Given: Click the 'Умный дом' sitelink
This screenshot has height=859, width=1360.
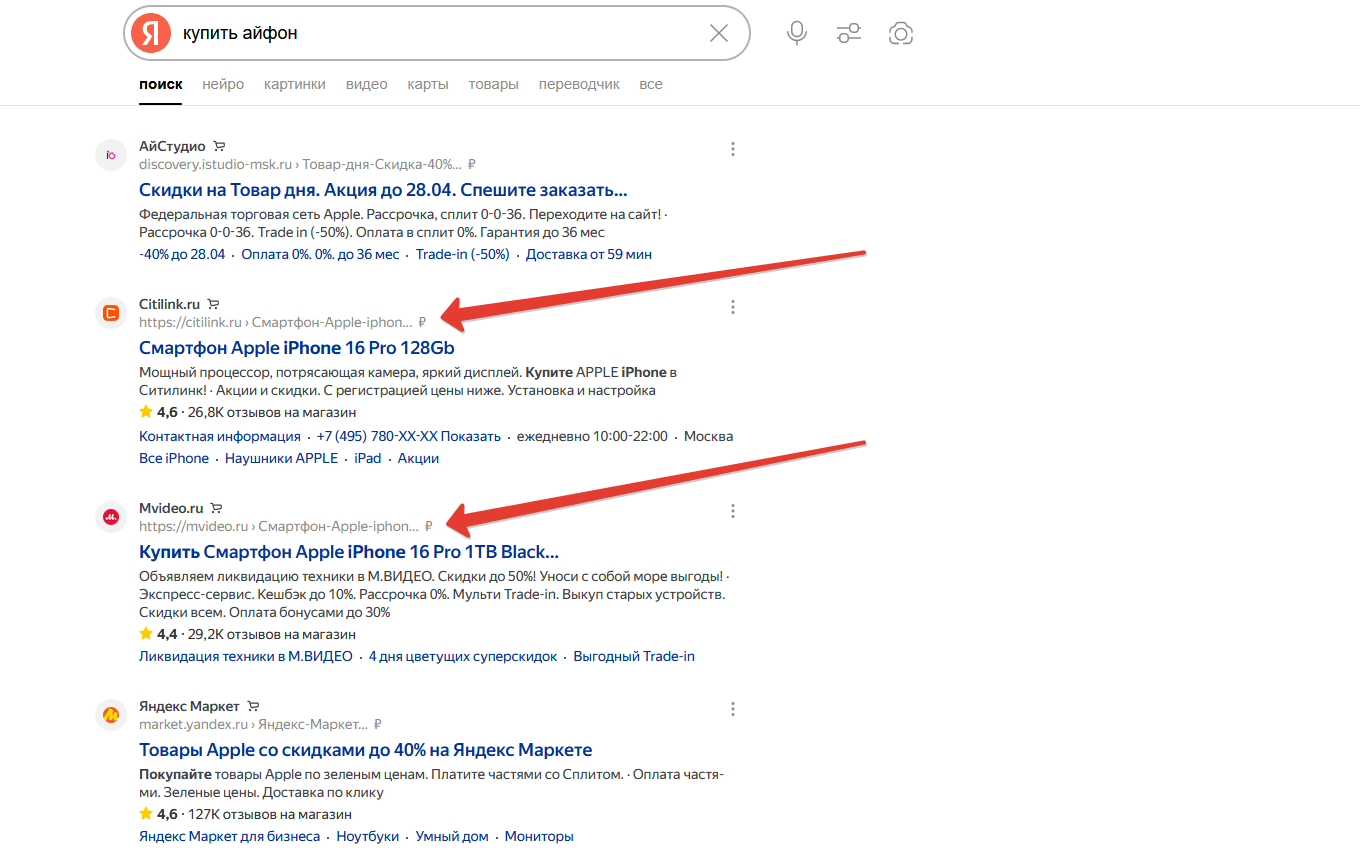Looking at the screenshot, I should [x=452, y=836].
